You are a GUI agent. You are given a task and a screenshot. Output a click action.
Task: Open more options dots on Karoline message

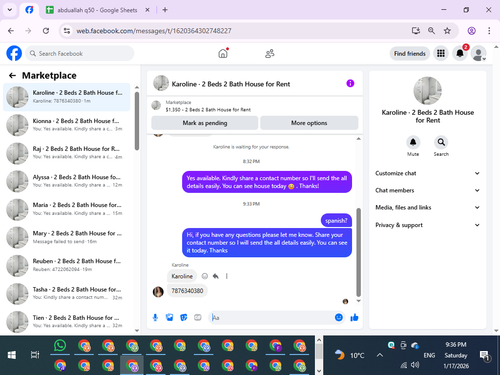(227, 276)
